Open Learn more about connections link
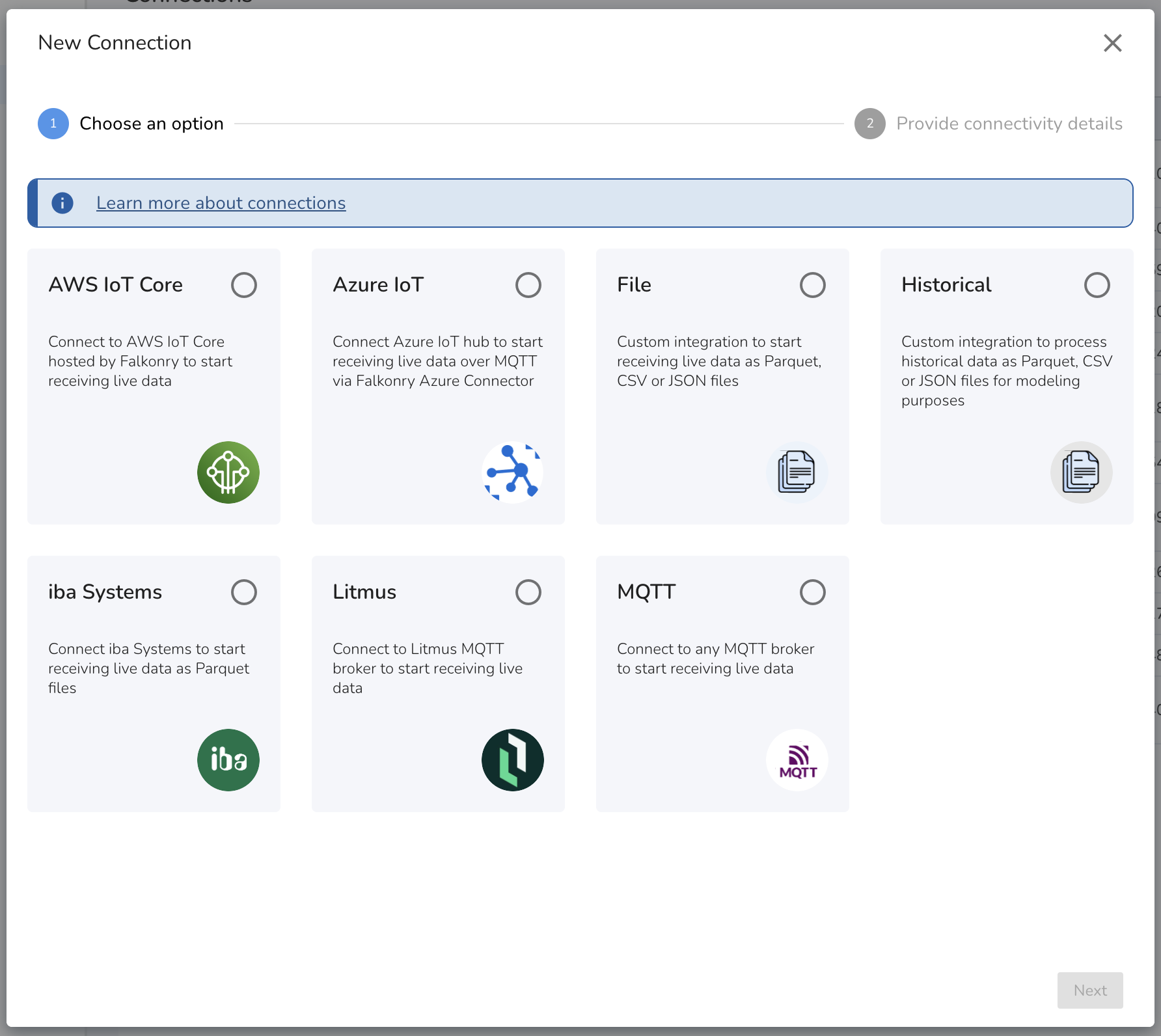This screenshot has height=1036, width=1161. click(221, 203)
